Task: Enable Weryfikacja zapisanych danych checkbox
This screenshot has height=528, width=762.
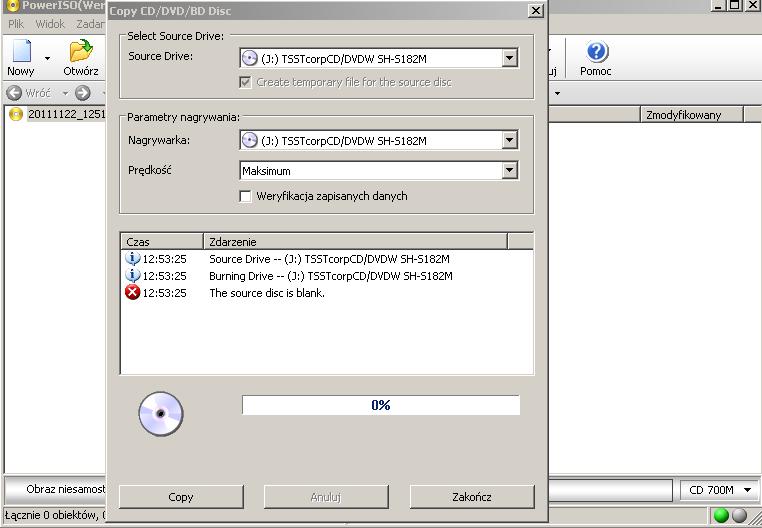Action: (245, 196)
